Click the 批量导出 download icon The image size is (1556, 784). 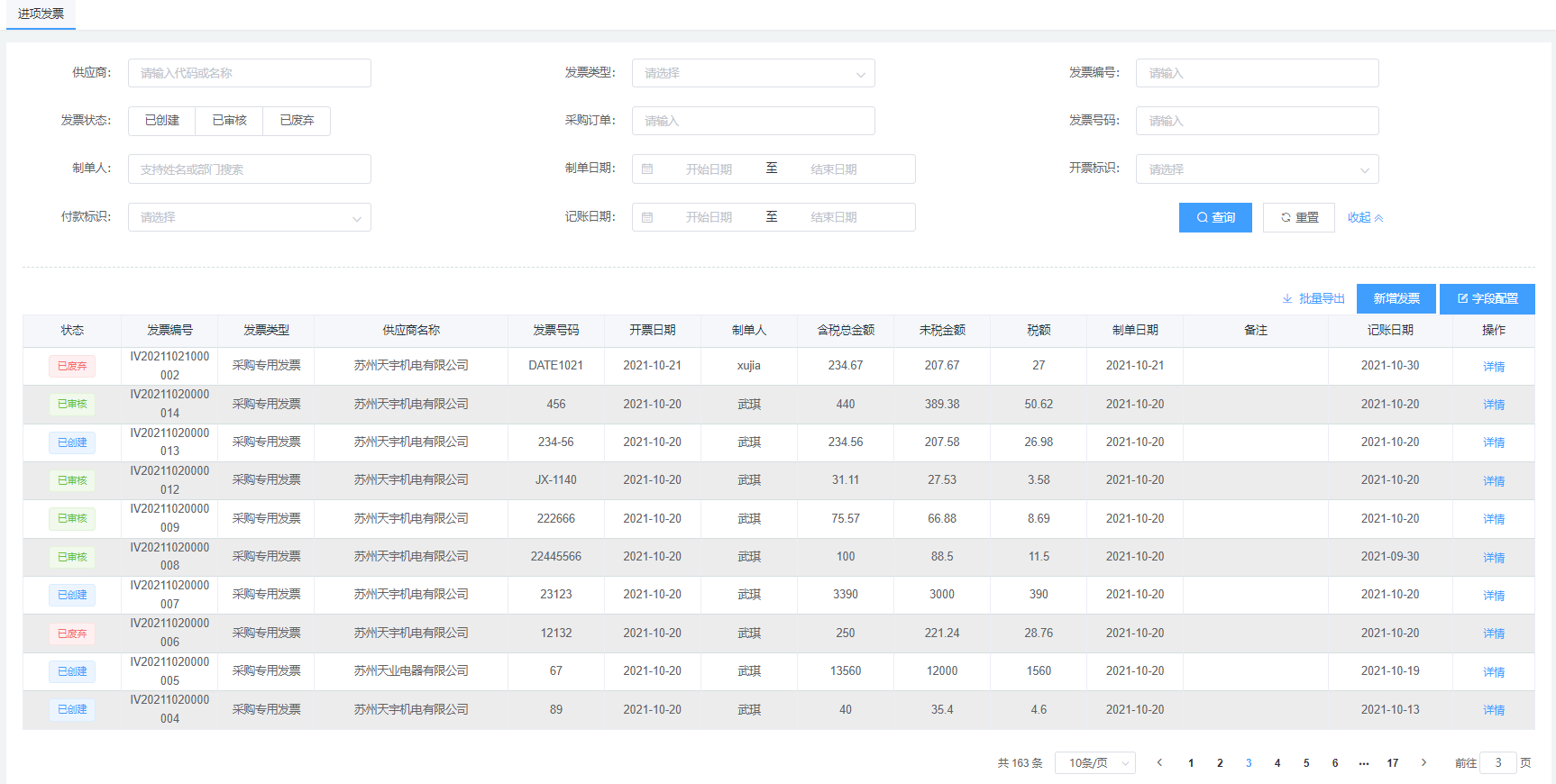coord(1287,298)
